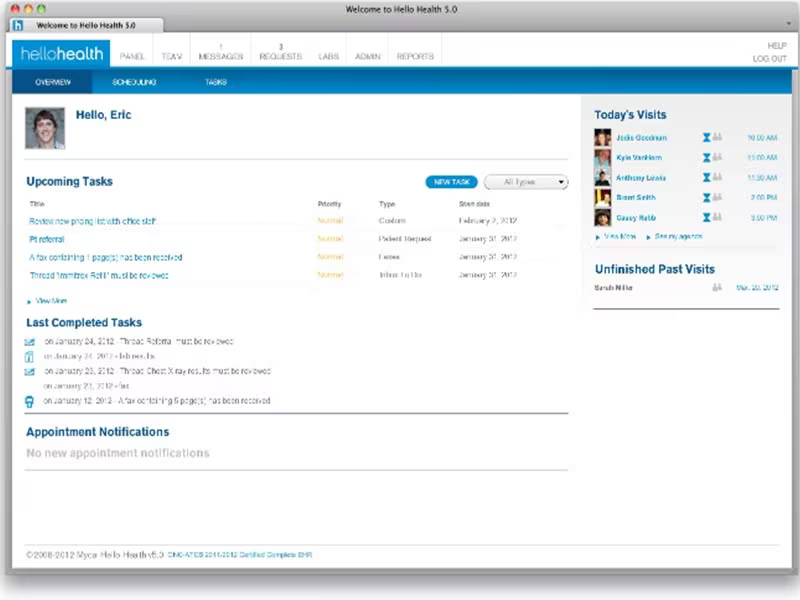The width and height of the screenshot is (800, 600).
Task: Click the Log Out link
Action: (x=769, y=59)
